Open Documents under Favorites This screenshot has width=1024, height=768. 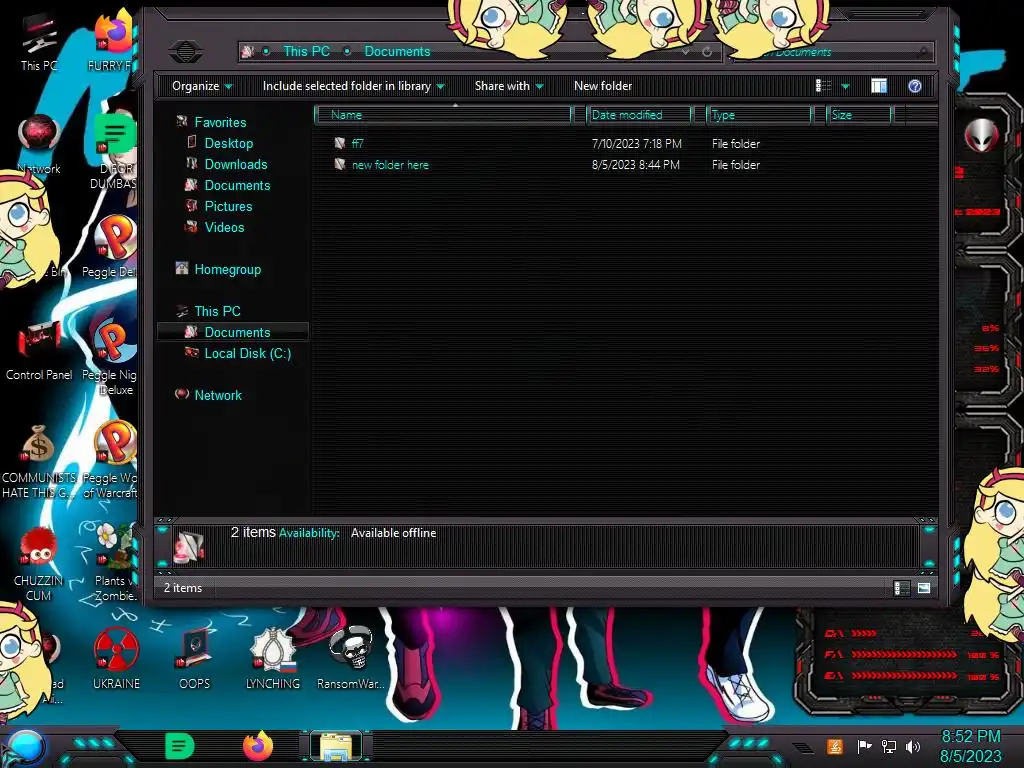[237, 185]
